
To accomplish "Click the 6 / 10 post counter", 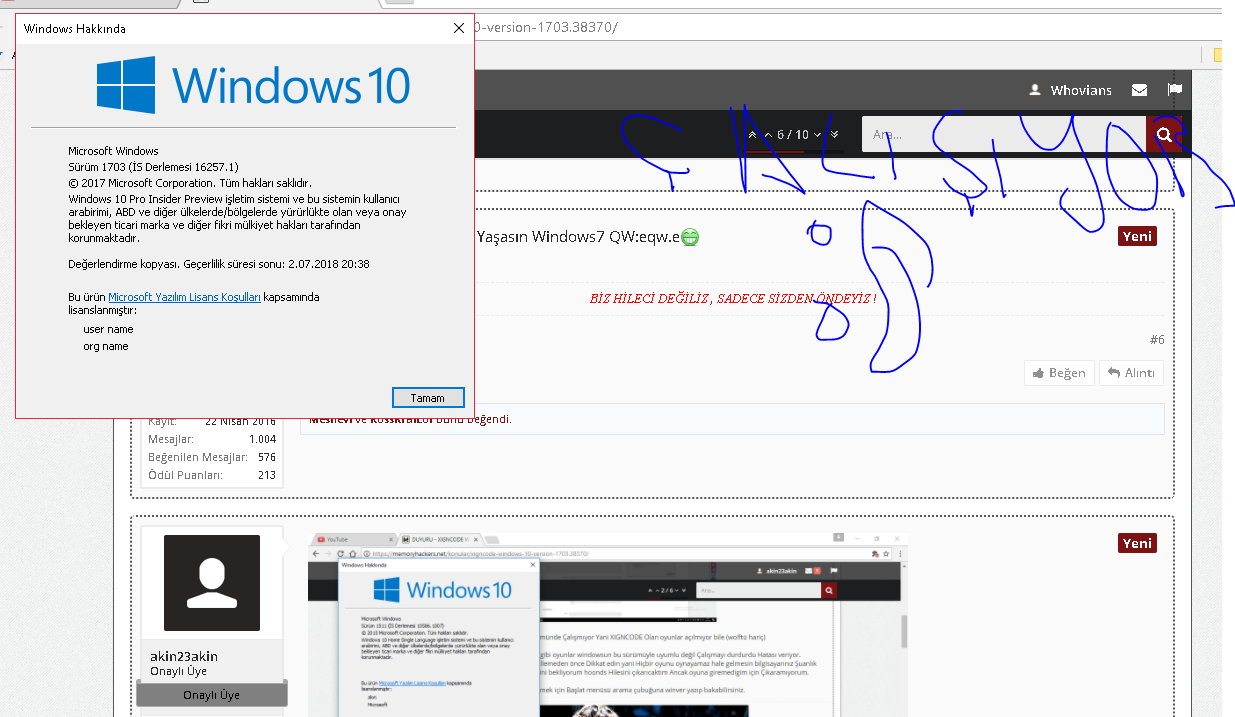I will coord(793,134).
